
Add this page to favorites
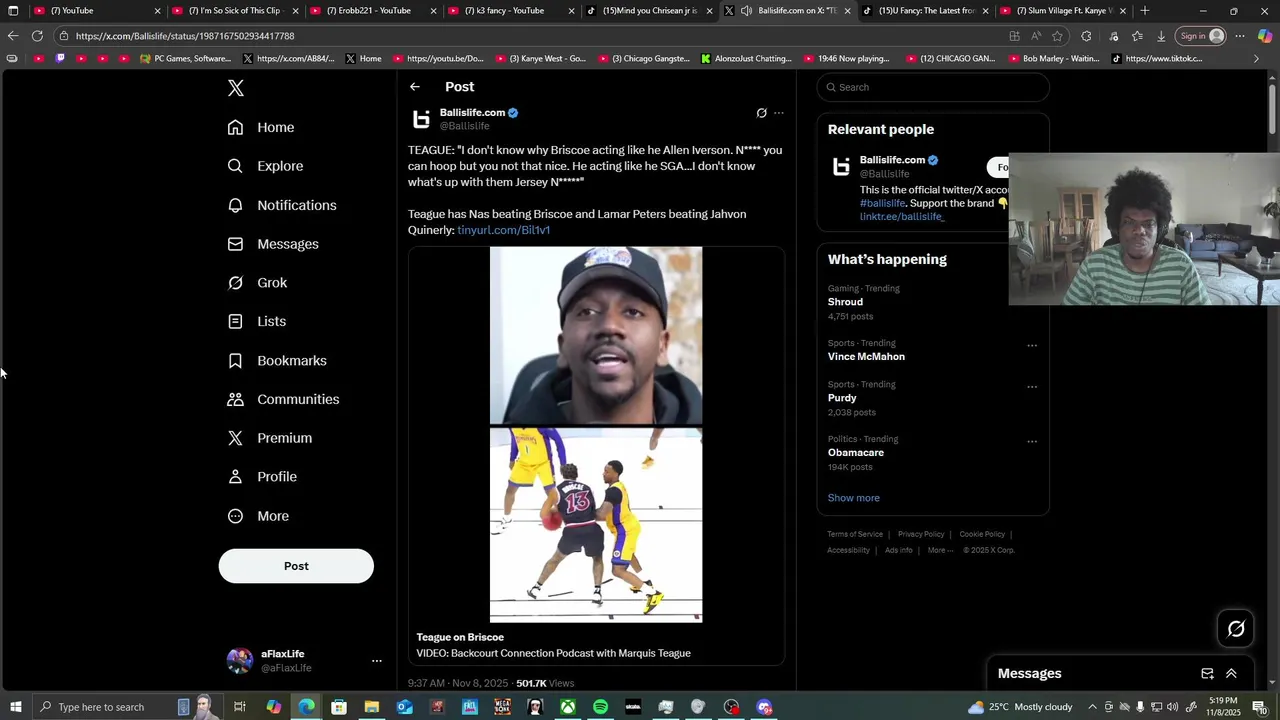[x=1057, y=36]
